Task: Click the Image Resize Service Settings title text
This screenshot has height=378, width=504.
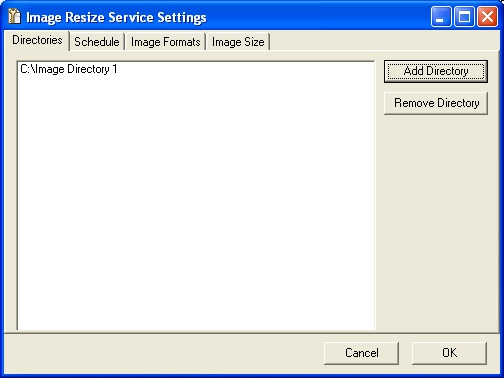Action: 116,17
